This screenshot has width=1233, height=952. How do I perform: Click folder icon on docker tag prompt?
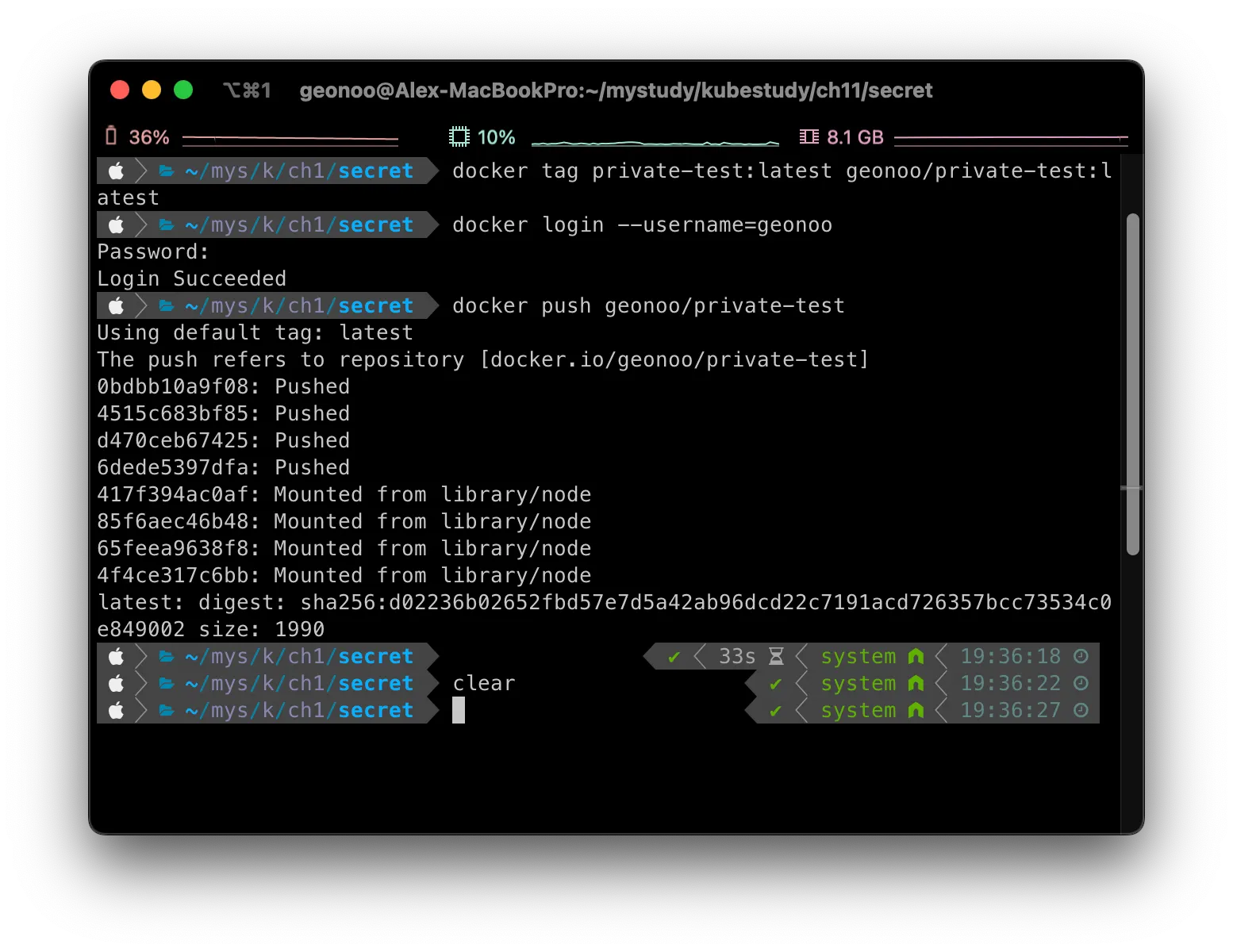pos(167,171)
